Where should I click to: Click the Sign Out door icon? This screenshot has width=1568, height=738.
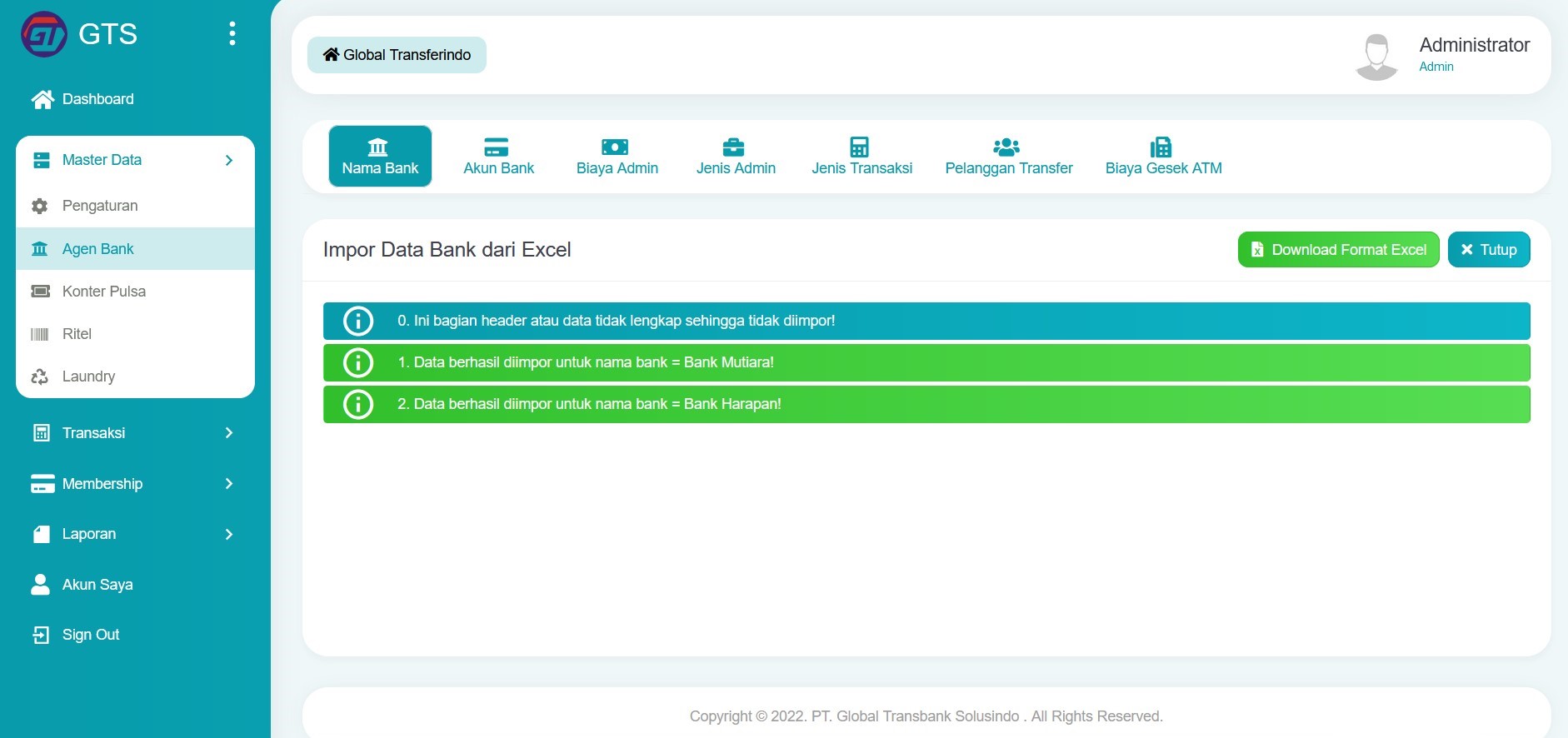41,635
